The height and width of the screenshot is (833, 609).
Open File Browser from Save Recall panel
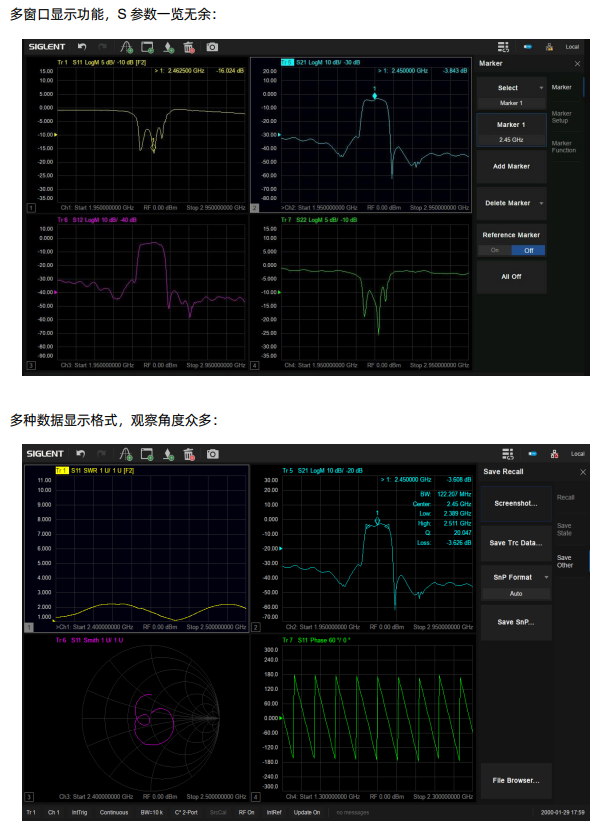515,780
